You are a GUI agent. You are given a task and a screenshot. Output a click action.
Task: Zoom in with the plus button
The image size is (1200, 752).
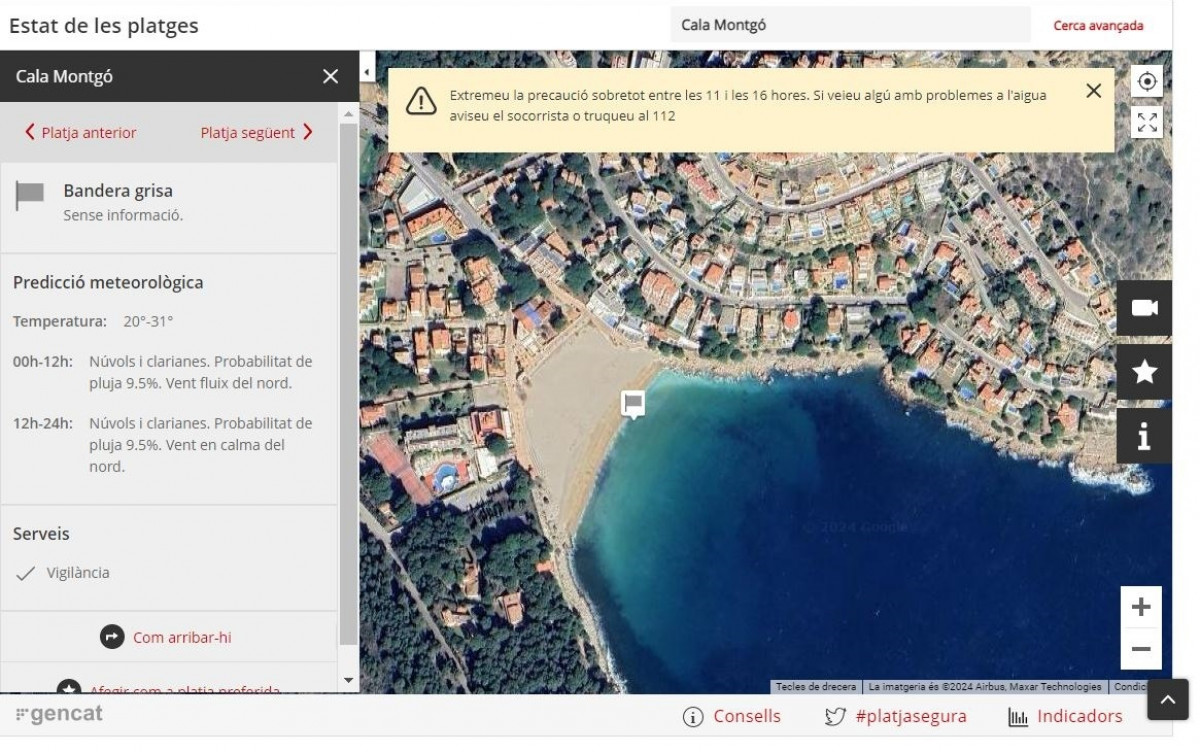pos(1141,607)
